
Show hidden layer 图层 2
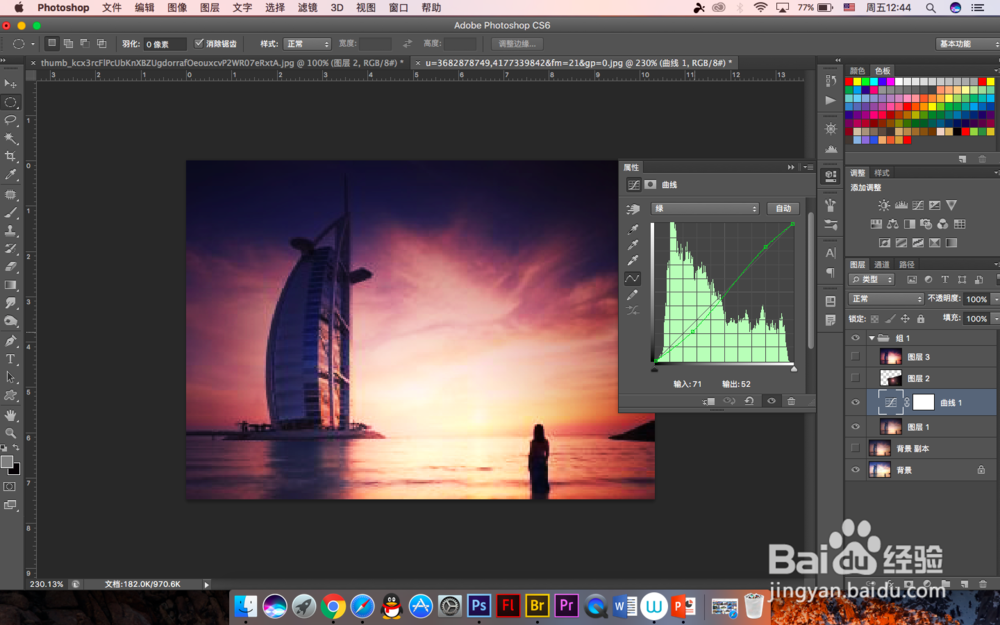[x=855, y=378]
